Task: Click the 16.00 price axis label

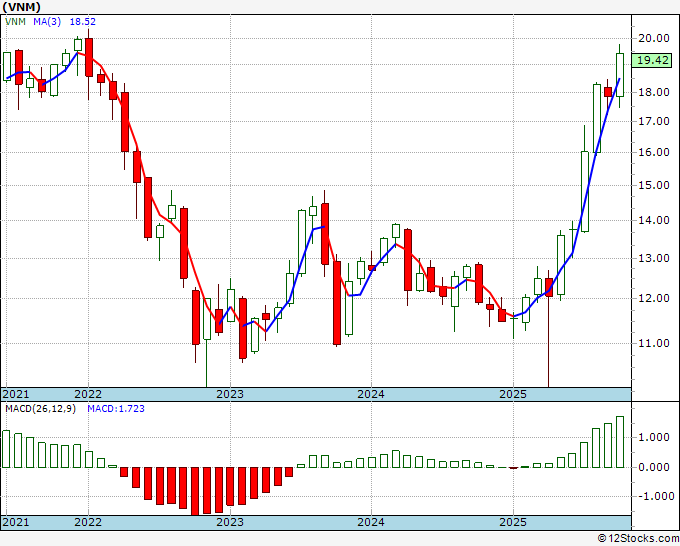Action: click(654, 152)
